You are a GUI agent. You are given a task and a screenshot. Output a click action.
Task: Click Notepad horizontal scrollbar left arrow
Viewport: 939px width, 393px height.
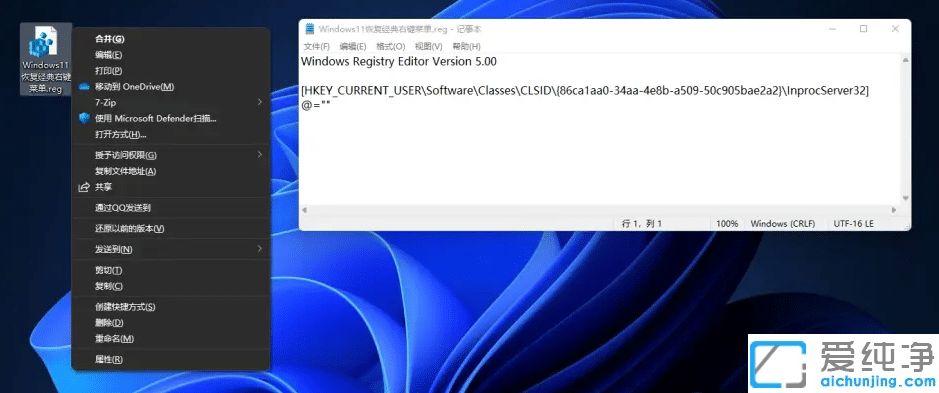[304, 210]
